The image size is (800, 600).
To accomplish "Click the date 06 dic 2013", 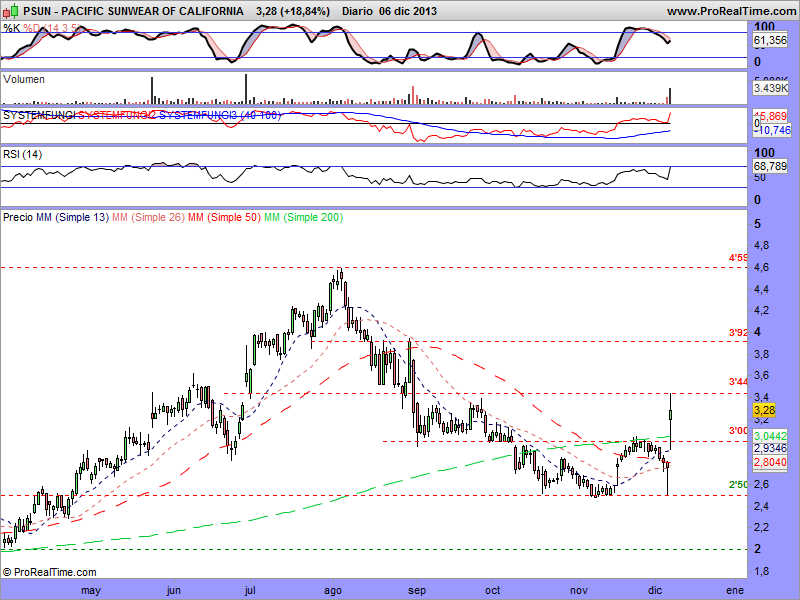I will tap(408, 11).
